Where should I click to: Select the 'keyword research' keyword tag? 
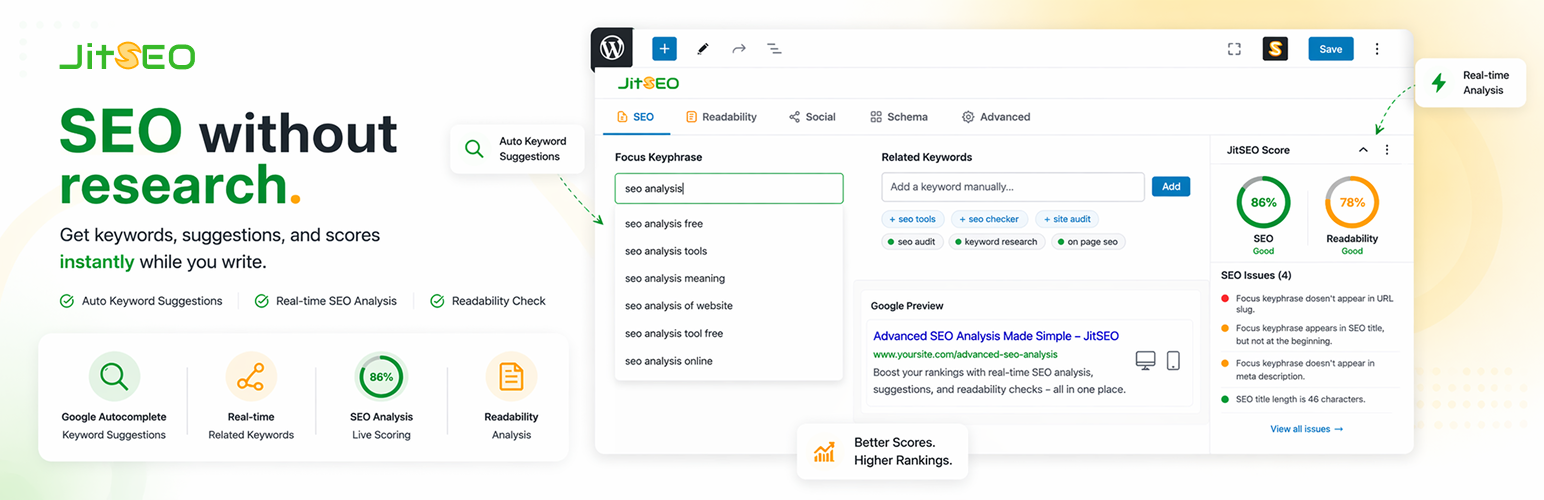pyautogui.click(x=997, y=242)
